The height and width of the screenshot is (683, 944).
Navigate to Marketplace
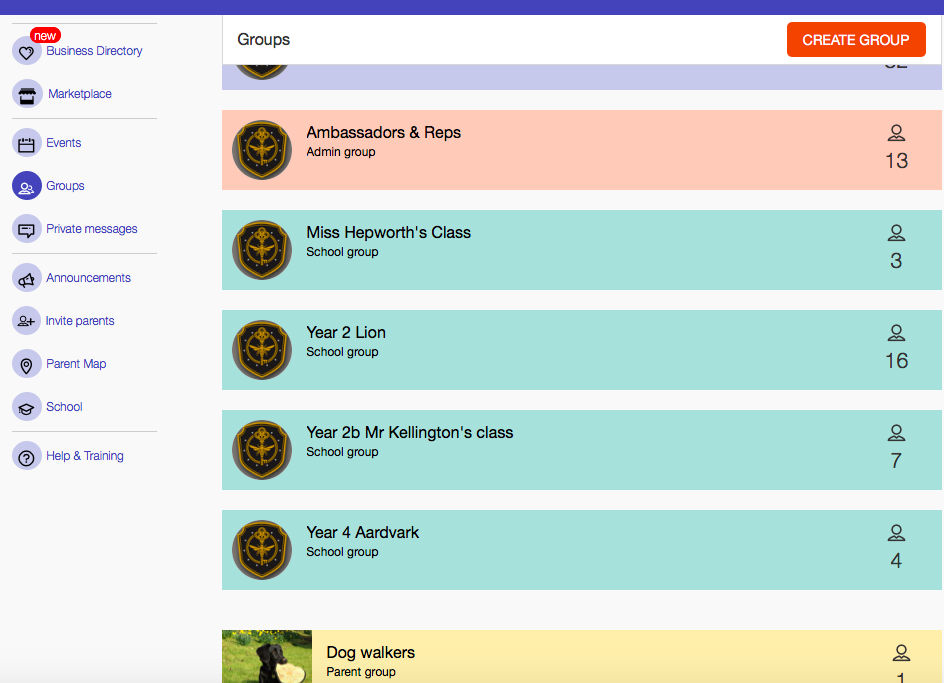79,94
